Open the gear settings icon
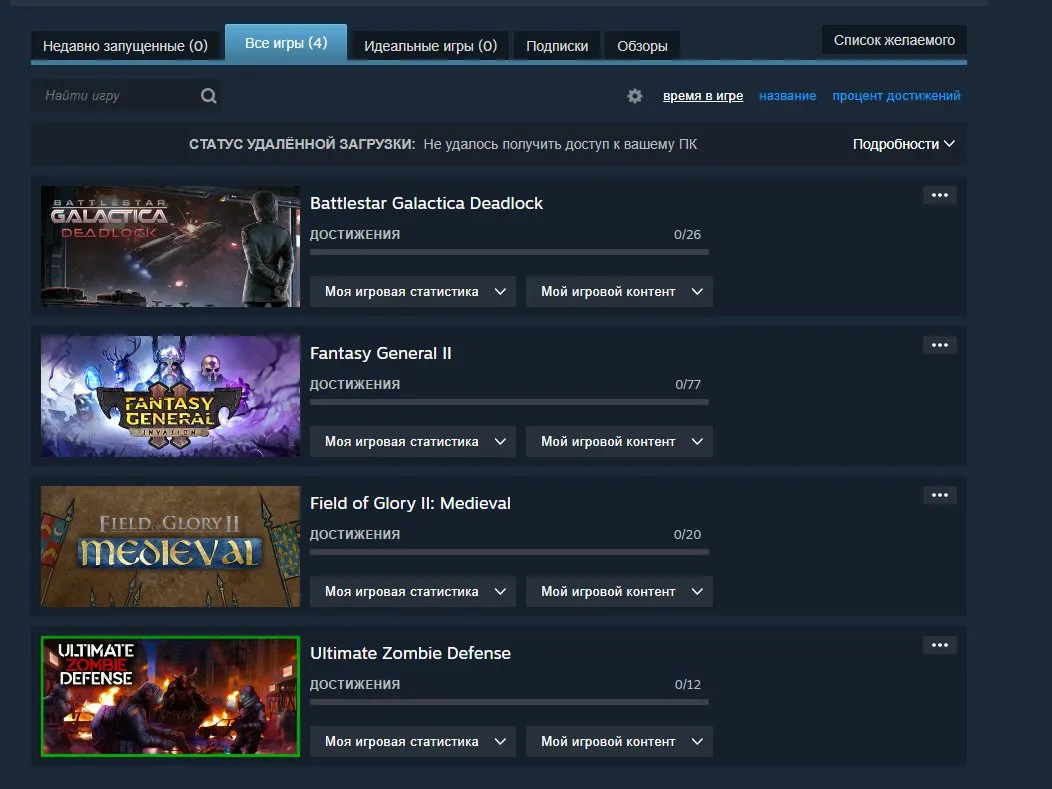The width and height of the screenshot is (1052, 789). [x=635, y=96]
